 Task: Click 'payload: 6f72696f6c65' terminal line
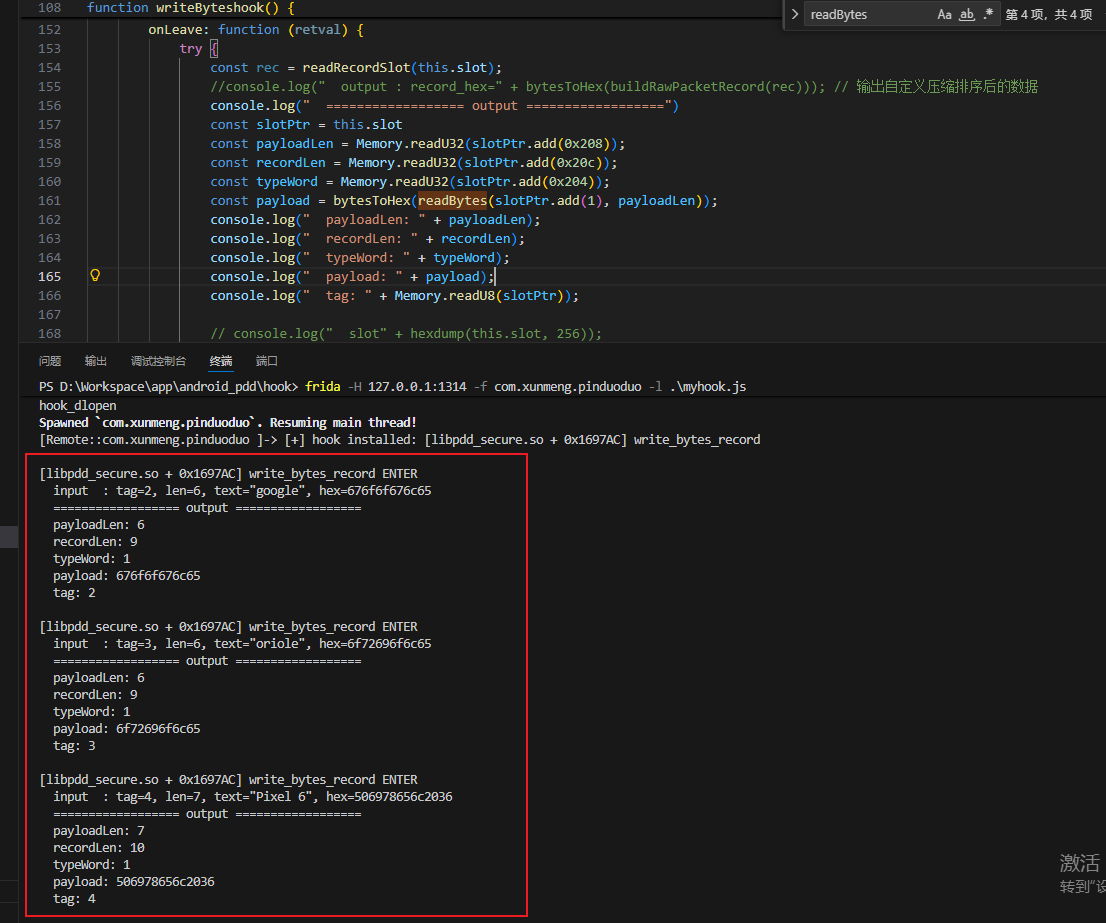click(127, 729)
